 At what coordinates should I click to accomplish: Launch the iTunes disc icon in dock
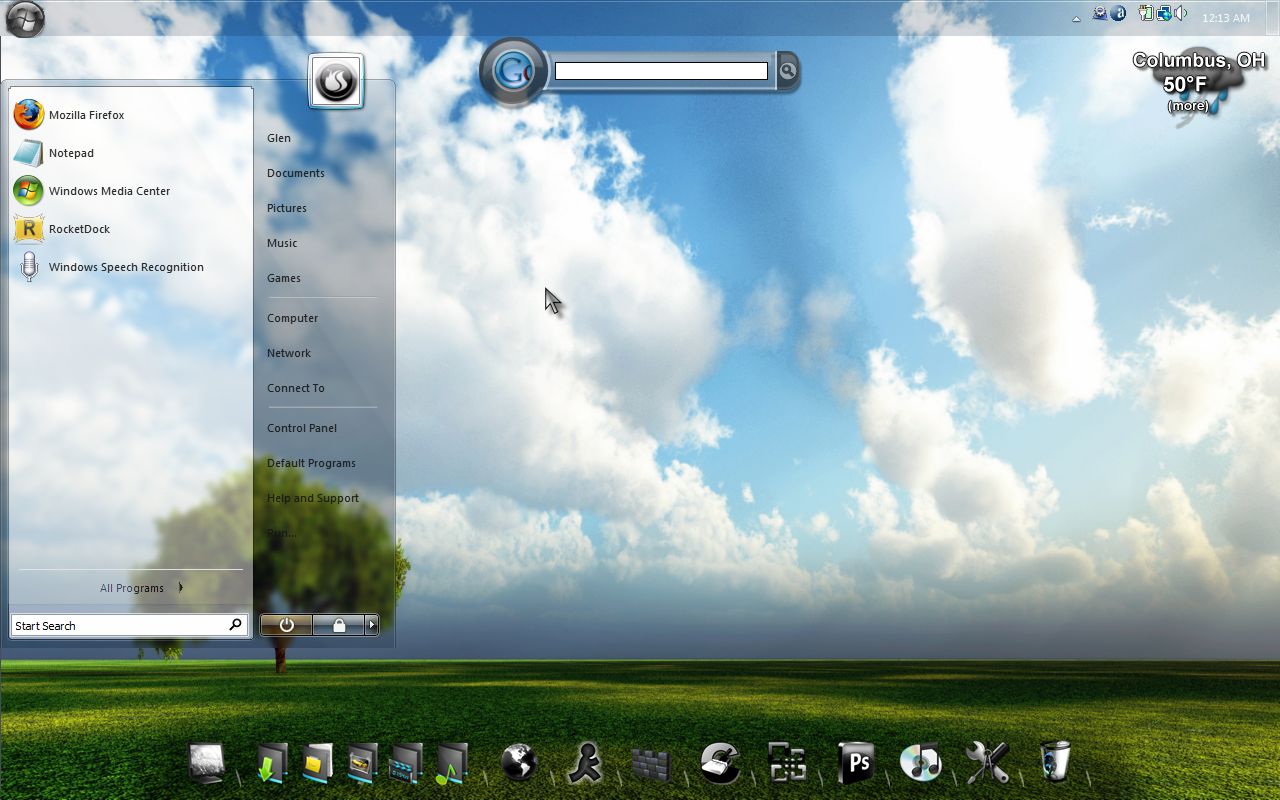(920, 763)
